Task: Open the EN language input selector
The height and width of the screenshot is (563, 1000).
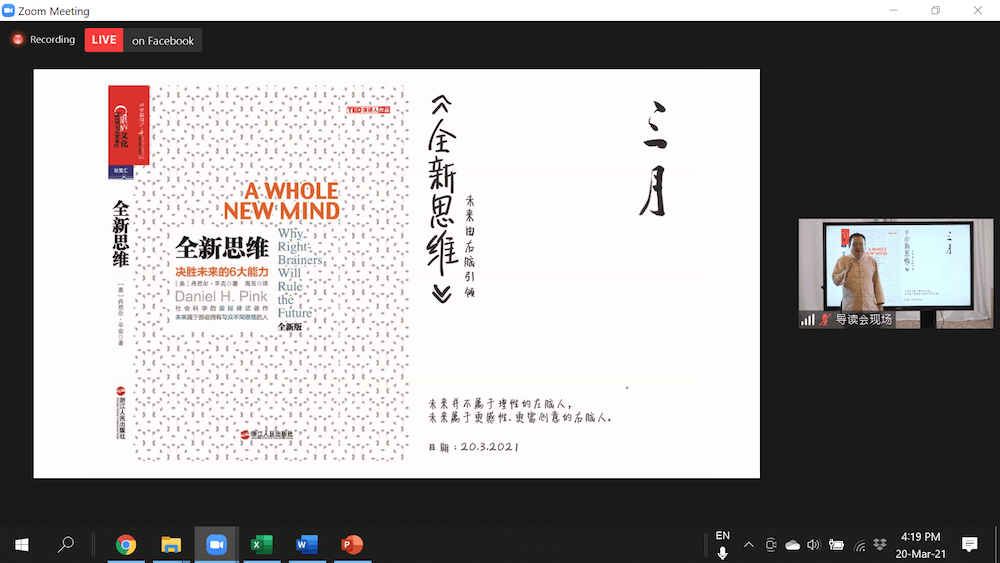Action: (723, 537)
